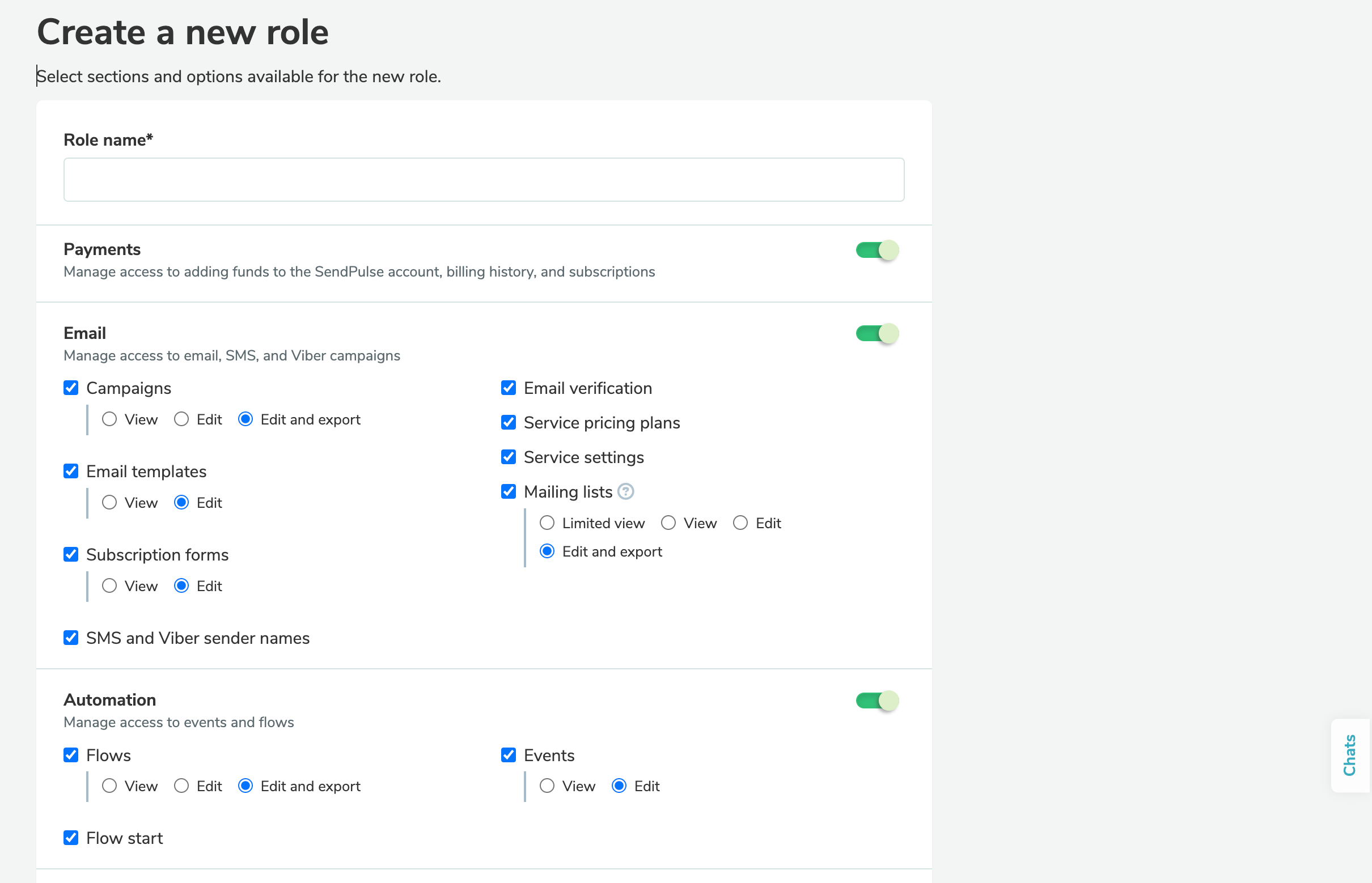Open the Mailing lists help tooltip icon

pos(627,492)
